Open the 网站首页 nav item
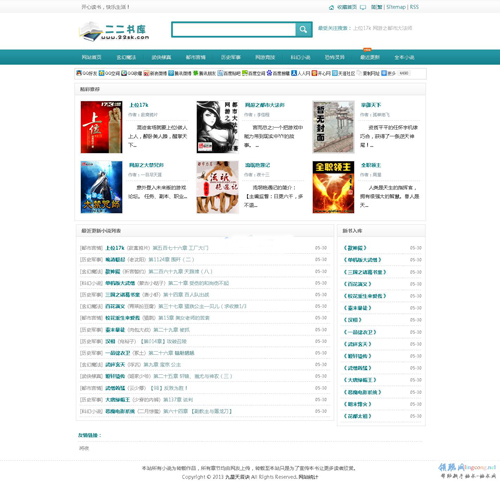Viewport: 500px width, 484px height. (x=91, y=57)
